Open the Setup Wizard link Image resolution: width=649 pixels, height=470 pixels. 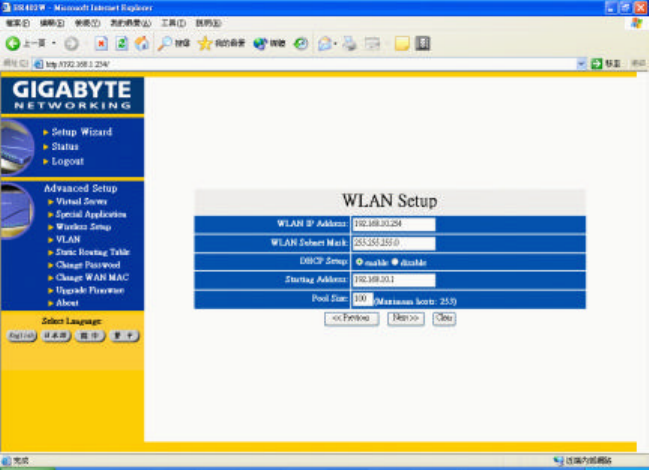click(x=82, y=132)
